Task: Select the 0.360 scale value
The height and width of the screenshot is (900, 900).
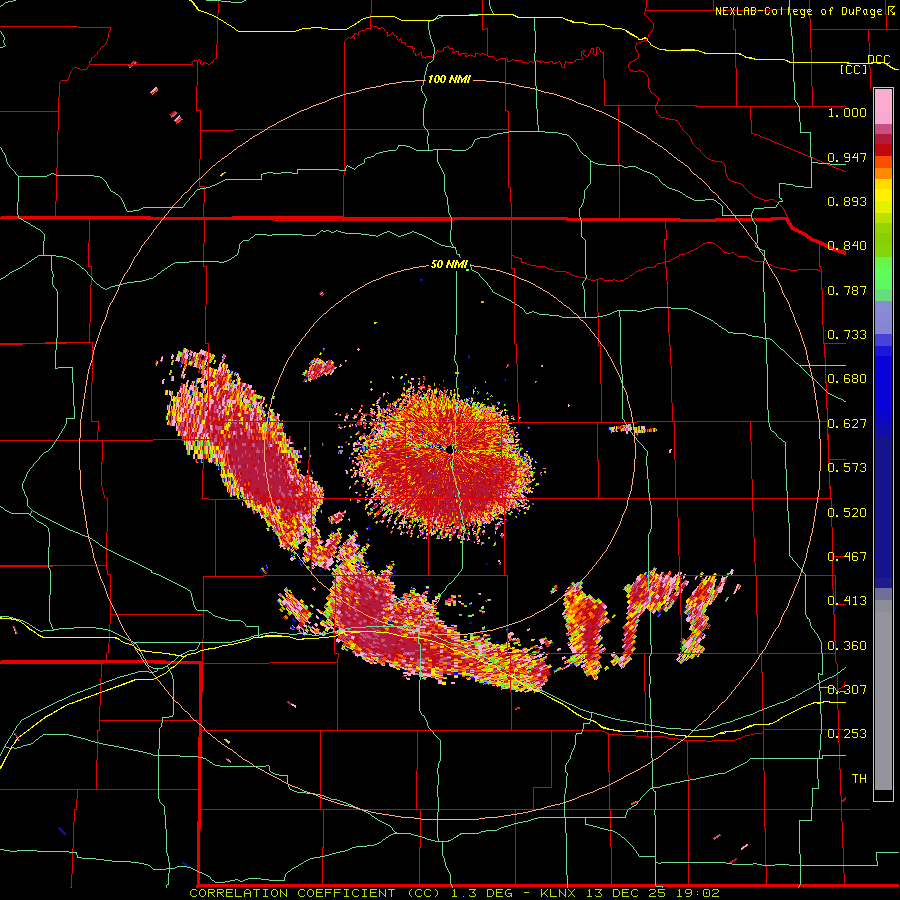Action: click(x=847, y=646)
